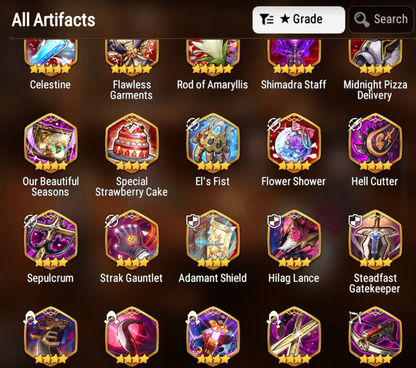Open the Midnight Pizza Delivery artifact
416x368 pixels.
(375, 57)
